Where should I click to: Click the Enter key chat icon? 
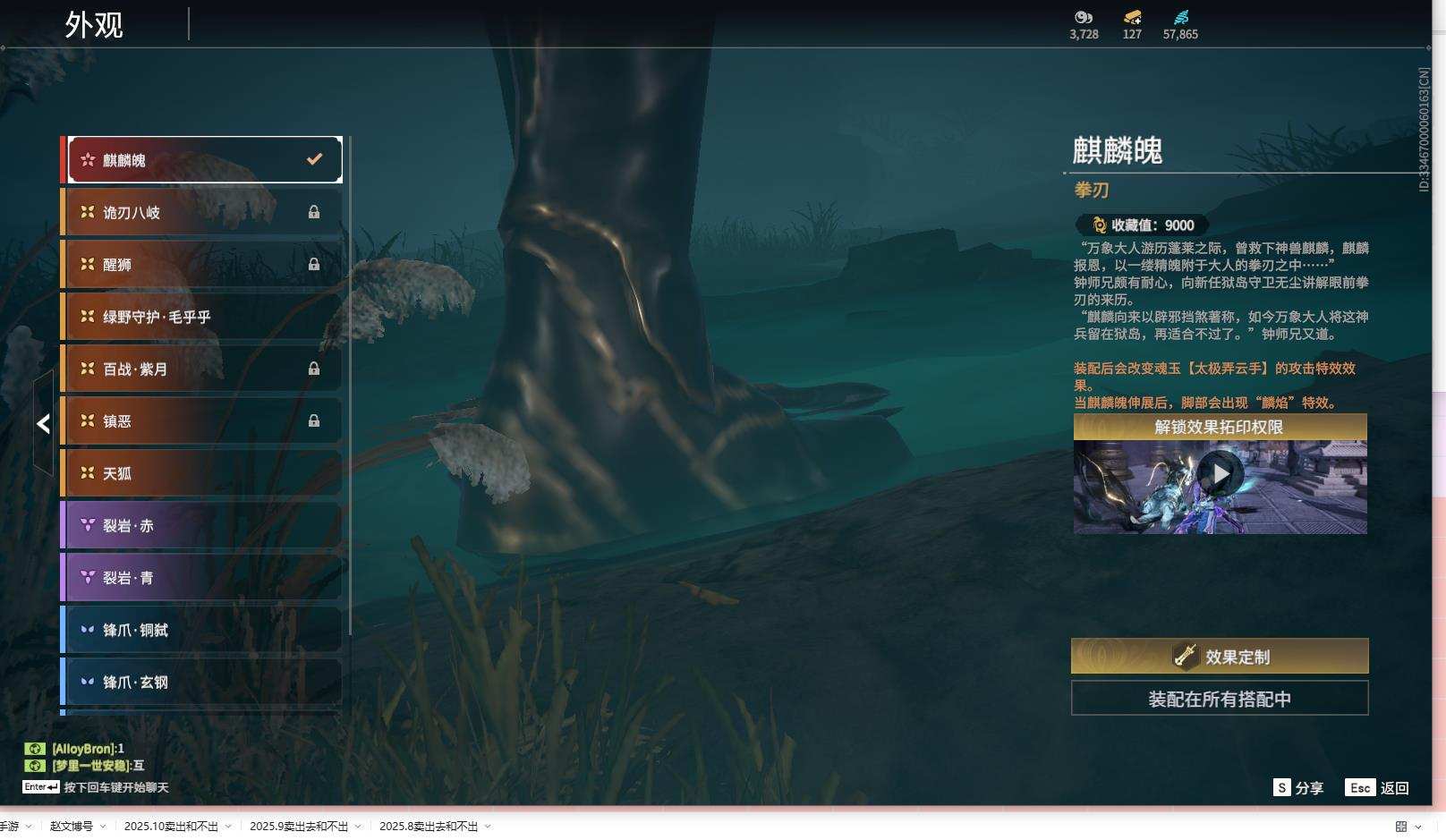pos(41,787)
